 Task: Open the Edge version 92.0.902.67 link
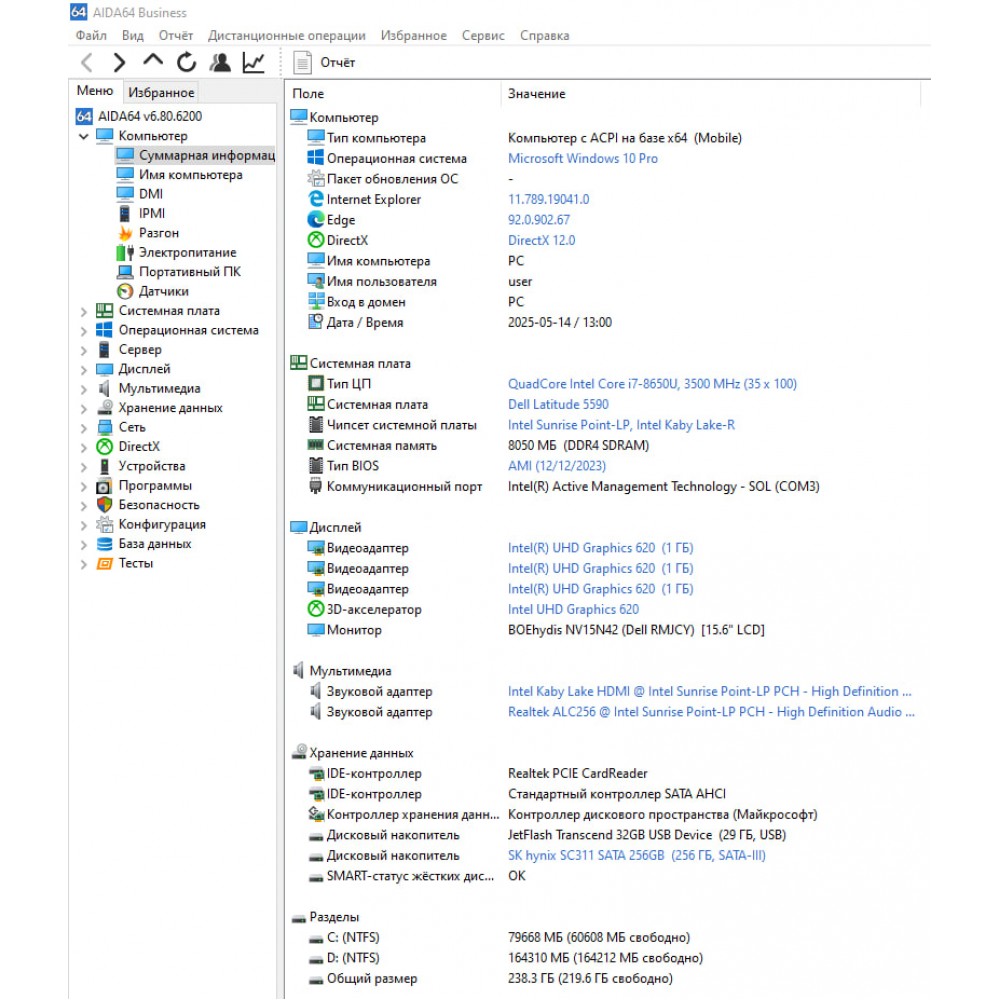pyautogui.click(x=539, y=220)
